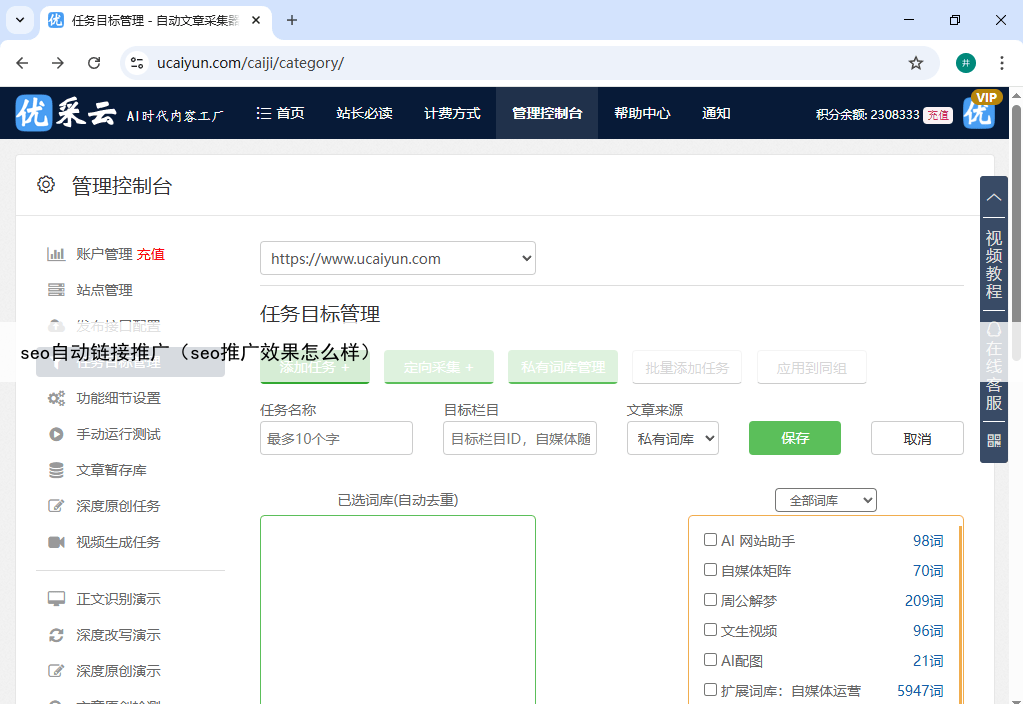Click the play icon beside 手动运行测试
The width and height of the screenshot is (1023, 704).
(x=57, y=434)
